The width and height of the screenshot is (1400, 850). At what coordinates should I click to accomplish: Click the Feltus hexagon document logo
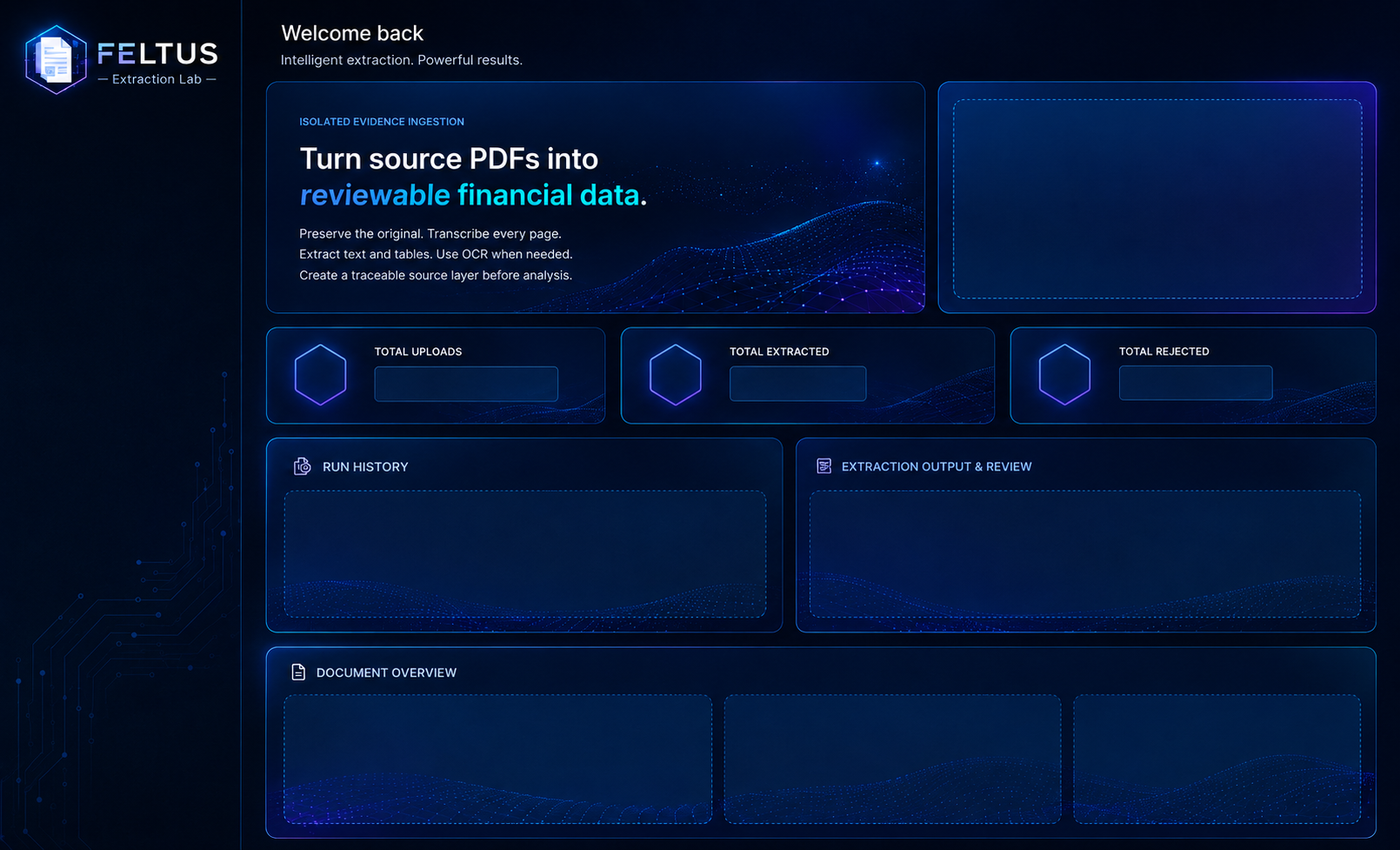[57, 59]
